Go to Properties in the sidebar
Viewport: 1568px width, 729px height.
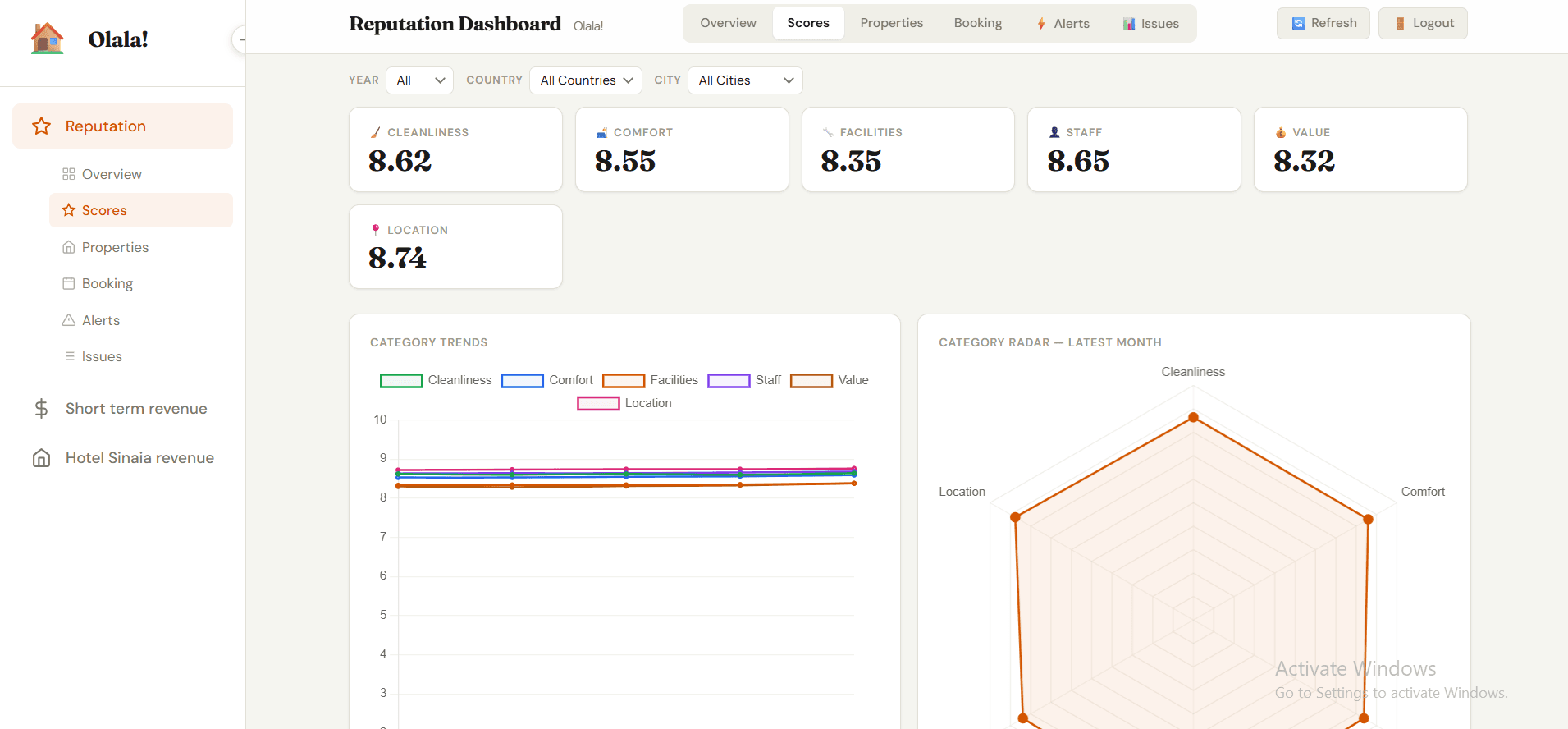coord(141,247)
